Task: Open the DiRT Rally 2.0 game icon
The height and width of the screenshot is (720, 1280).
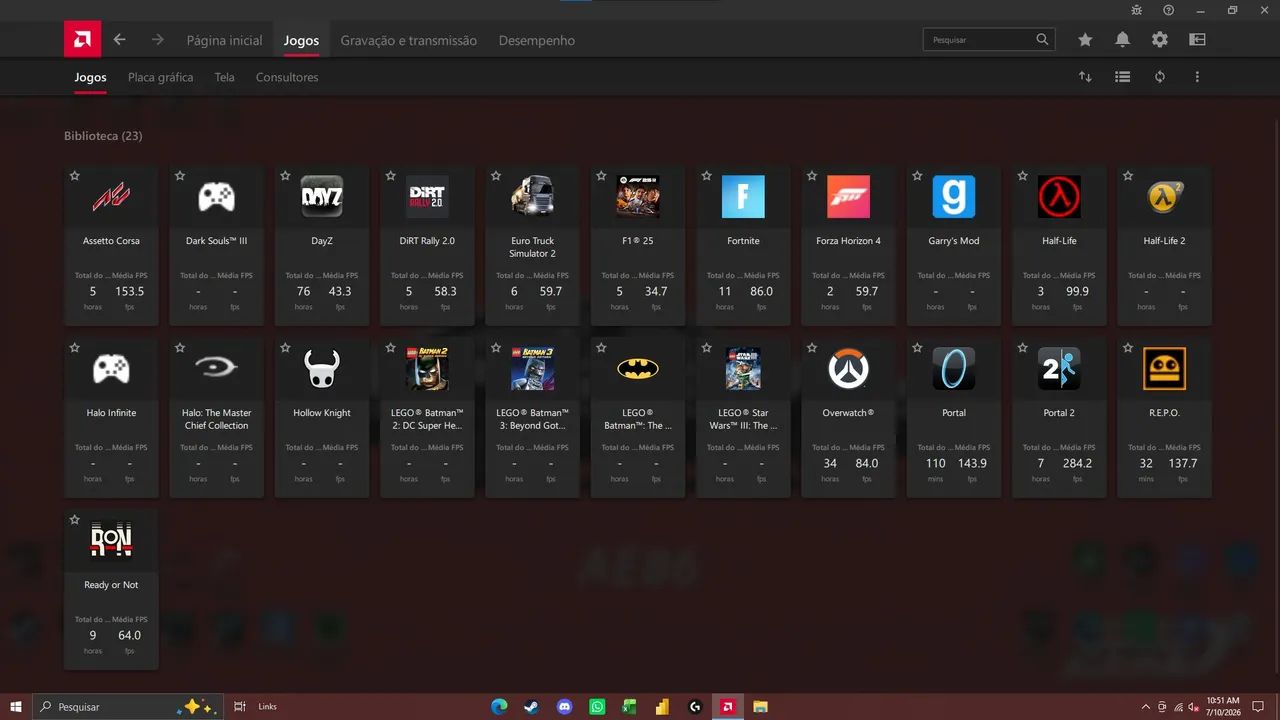Action: pyautogui.click(x=427, y=197)
